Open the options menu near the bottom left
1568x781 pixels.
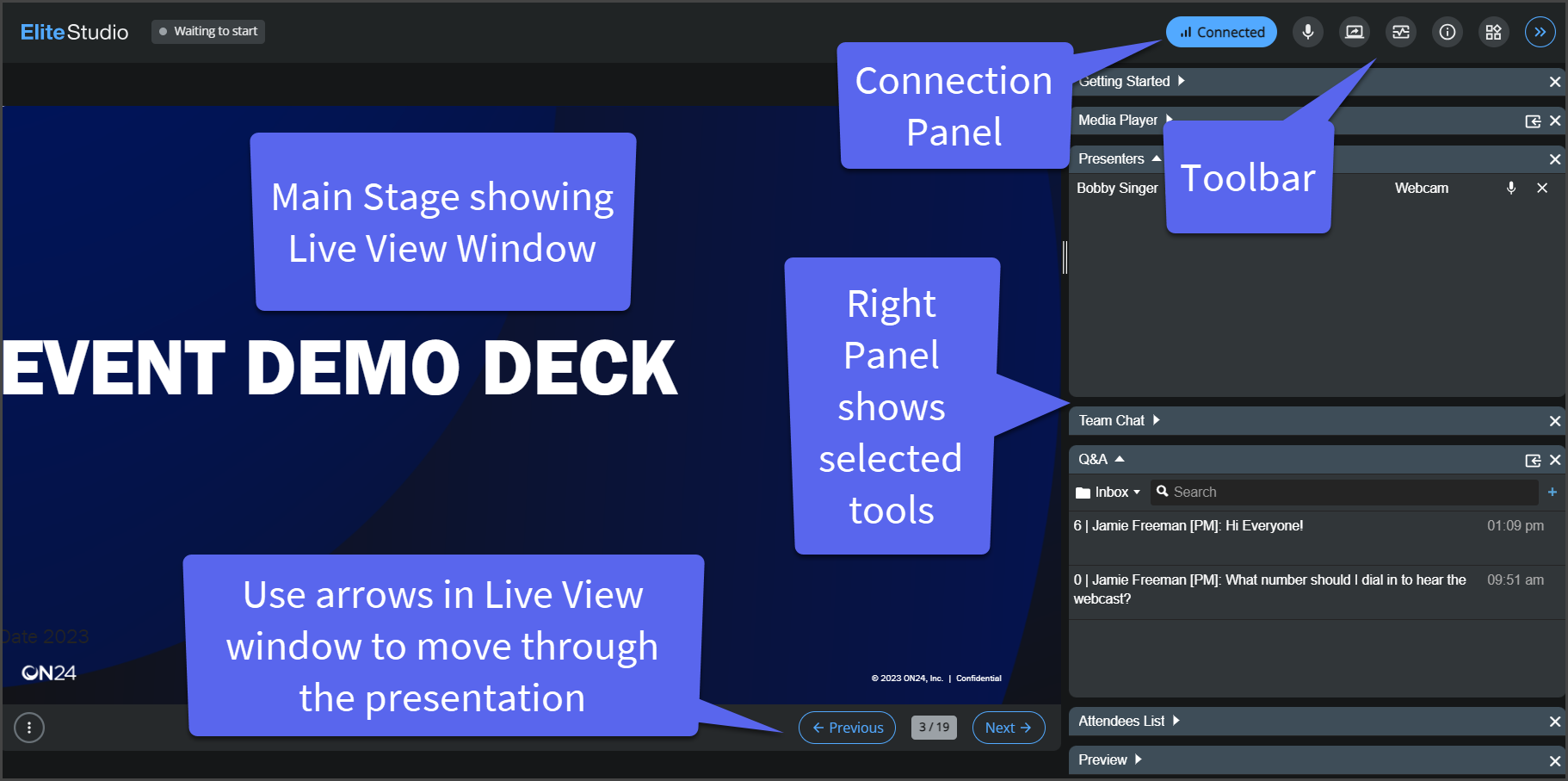tap(29, 728)
